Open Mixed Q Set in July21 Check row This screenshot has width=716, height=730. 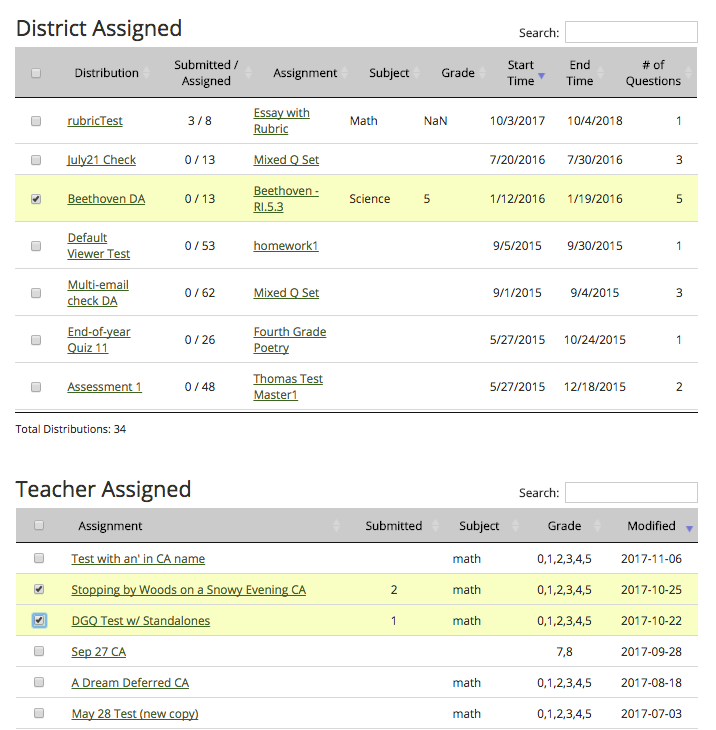(286, 160)
